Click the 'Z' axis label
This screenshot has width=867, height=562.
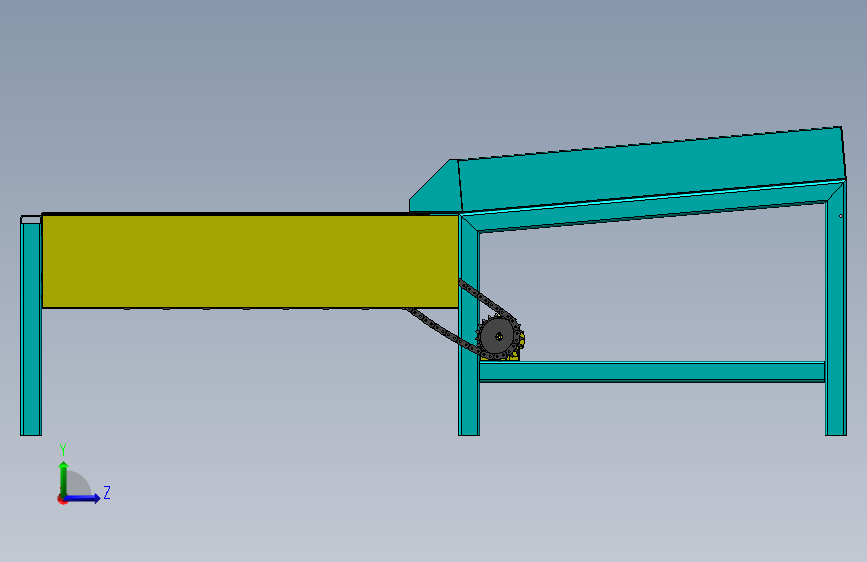tap(107, 492)
